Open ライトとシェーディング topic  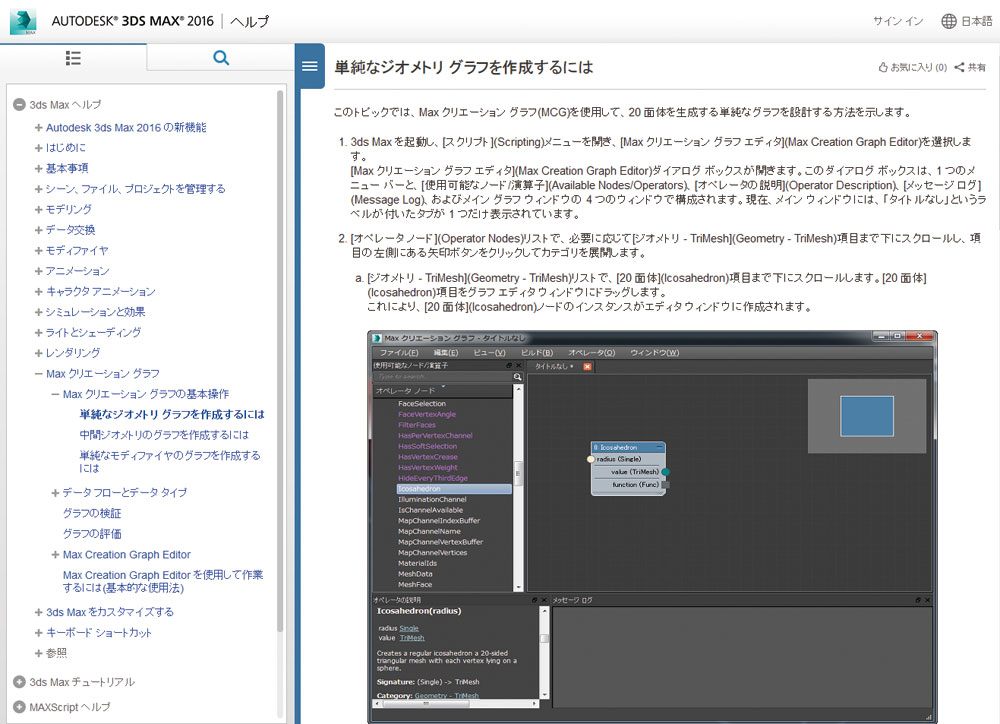(x=93, y=332)
